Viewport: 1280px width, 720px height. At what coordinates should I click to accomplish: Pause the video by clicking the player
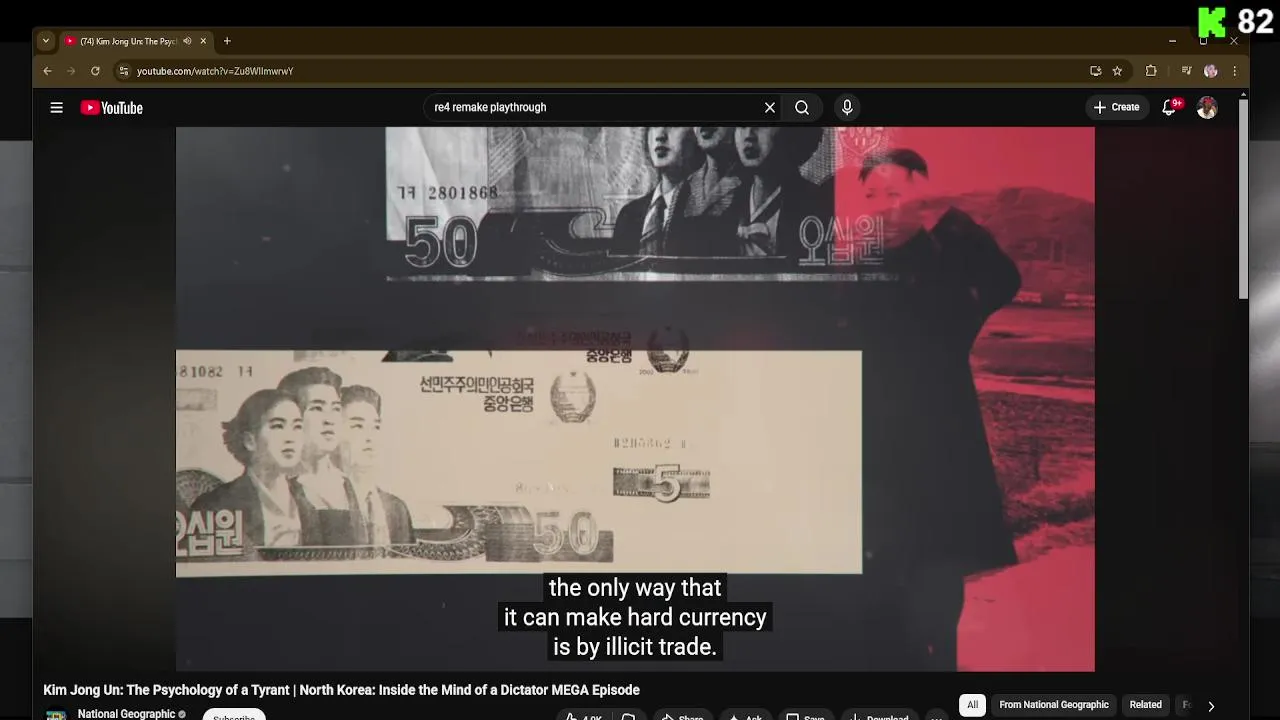pyautogui.click(x=635, y=398)
